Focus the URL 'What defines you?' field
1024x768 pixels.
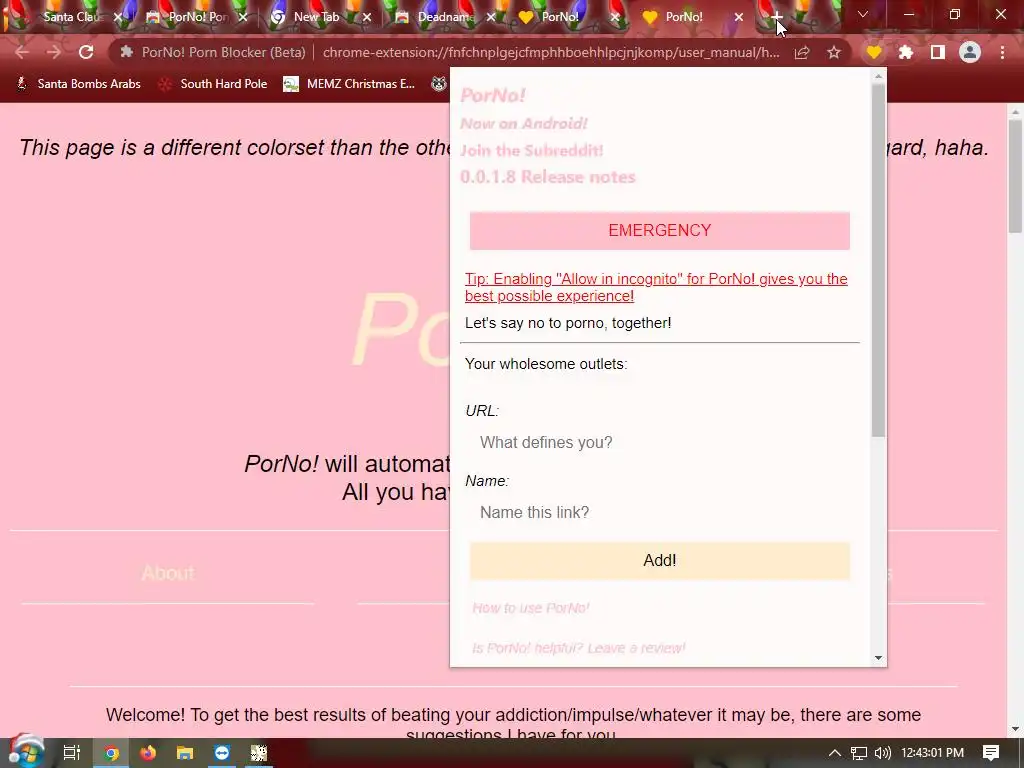coord(660,443)
